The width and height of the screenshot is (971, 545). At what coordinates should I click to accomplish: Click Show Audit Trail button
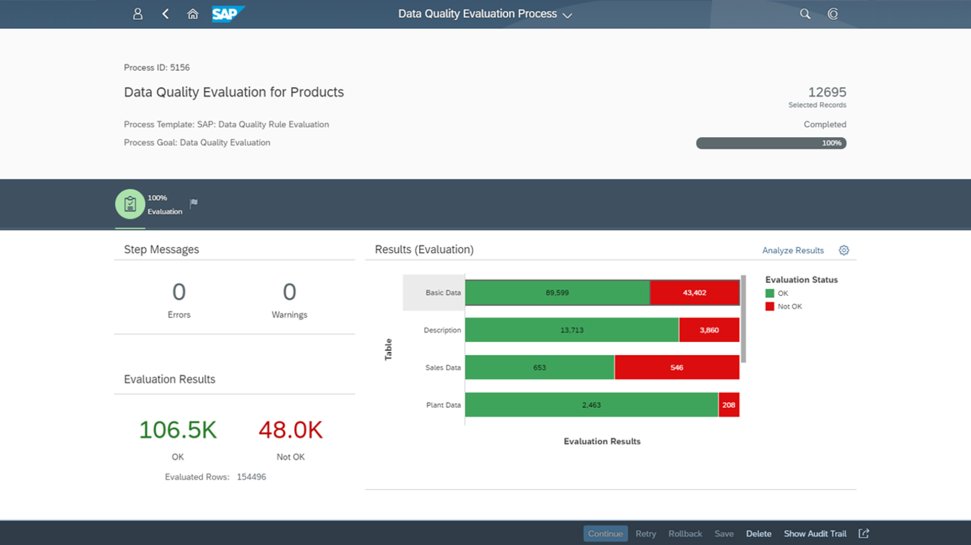click(815, 533)
